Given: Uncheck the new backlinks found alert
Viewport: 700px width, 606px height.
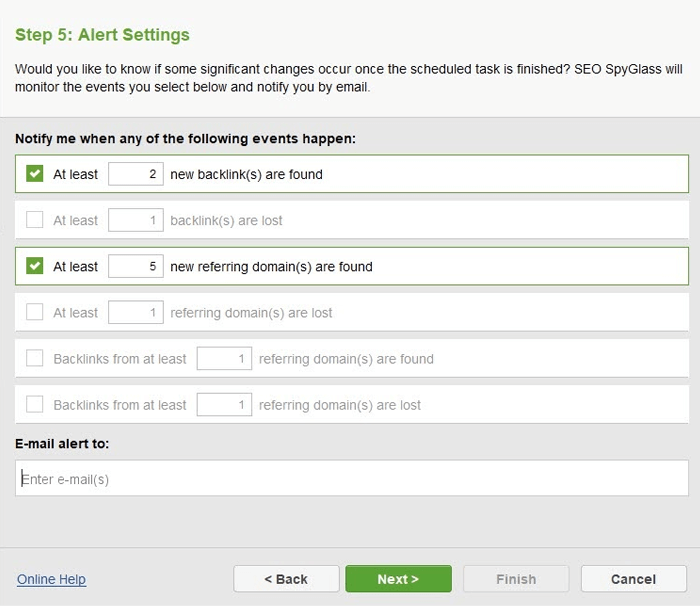Looking at the screenshot, I should tap(34, 174).
